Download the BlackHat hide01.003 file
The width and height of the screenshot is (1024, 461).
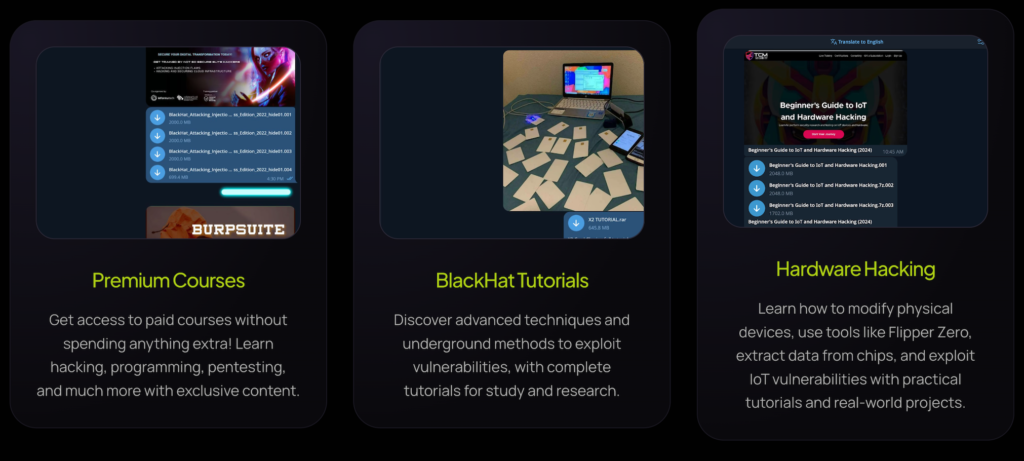pos(157,153)
